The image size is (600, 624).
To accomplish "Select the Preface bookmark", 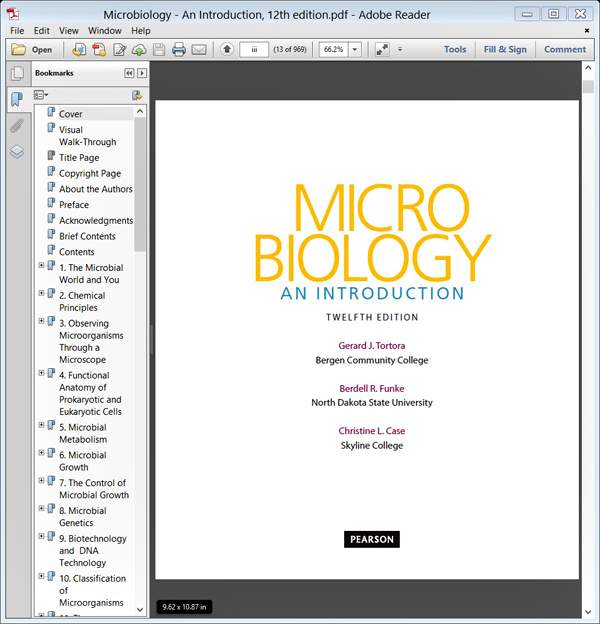I will (x=74, y=205).
